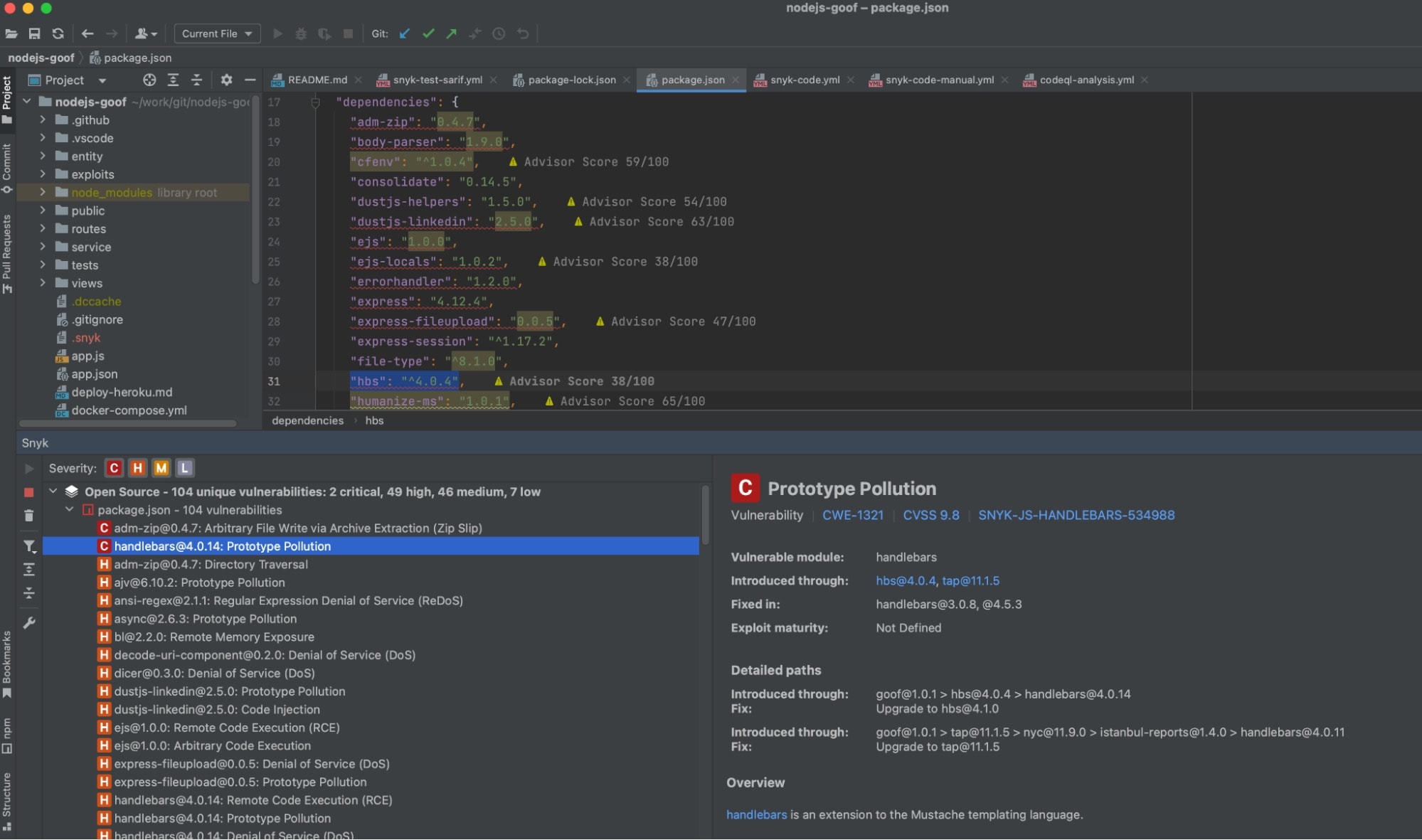1422x840 pixels.
Task: Navigate back with the left arrow
Action: 87,33
